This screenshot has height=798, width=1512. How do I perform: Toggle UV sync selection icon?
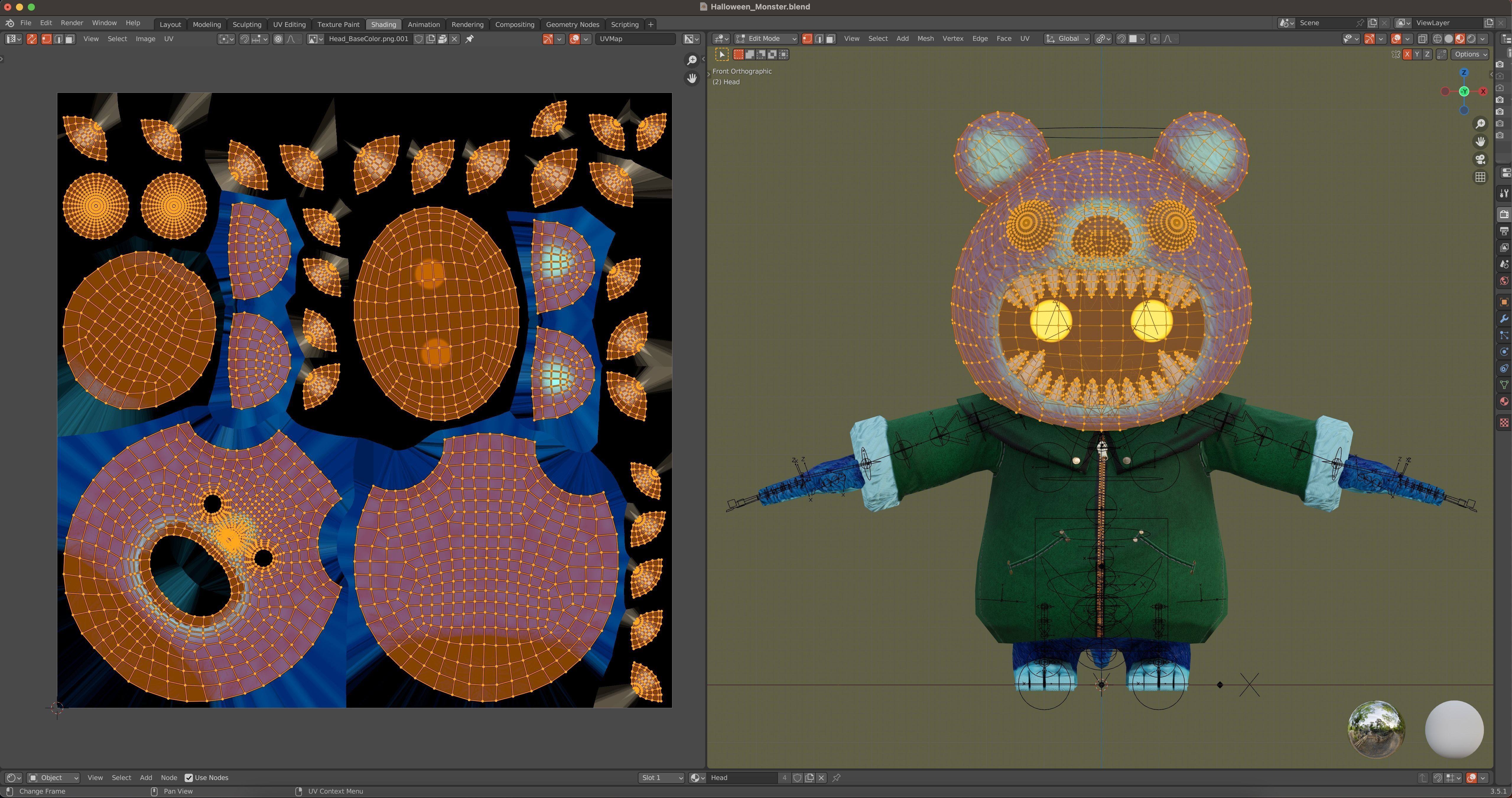pyautogui.click(x=32, y=39)
